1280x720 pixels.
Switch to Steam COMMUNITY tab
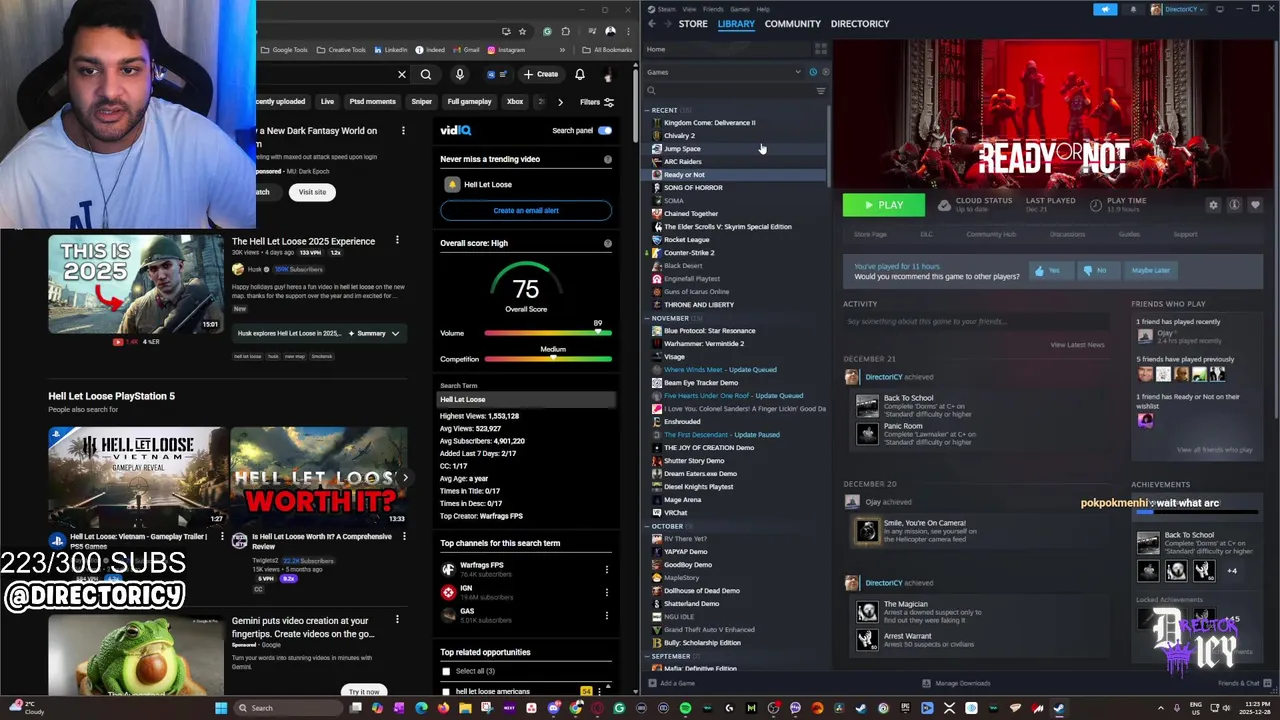[x=792, y=24]
